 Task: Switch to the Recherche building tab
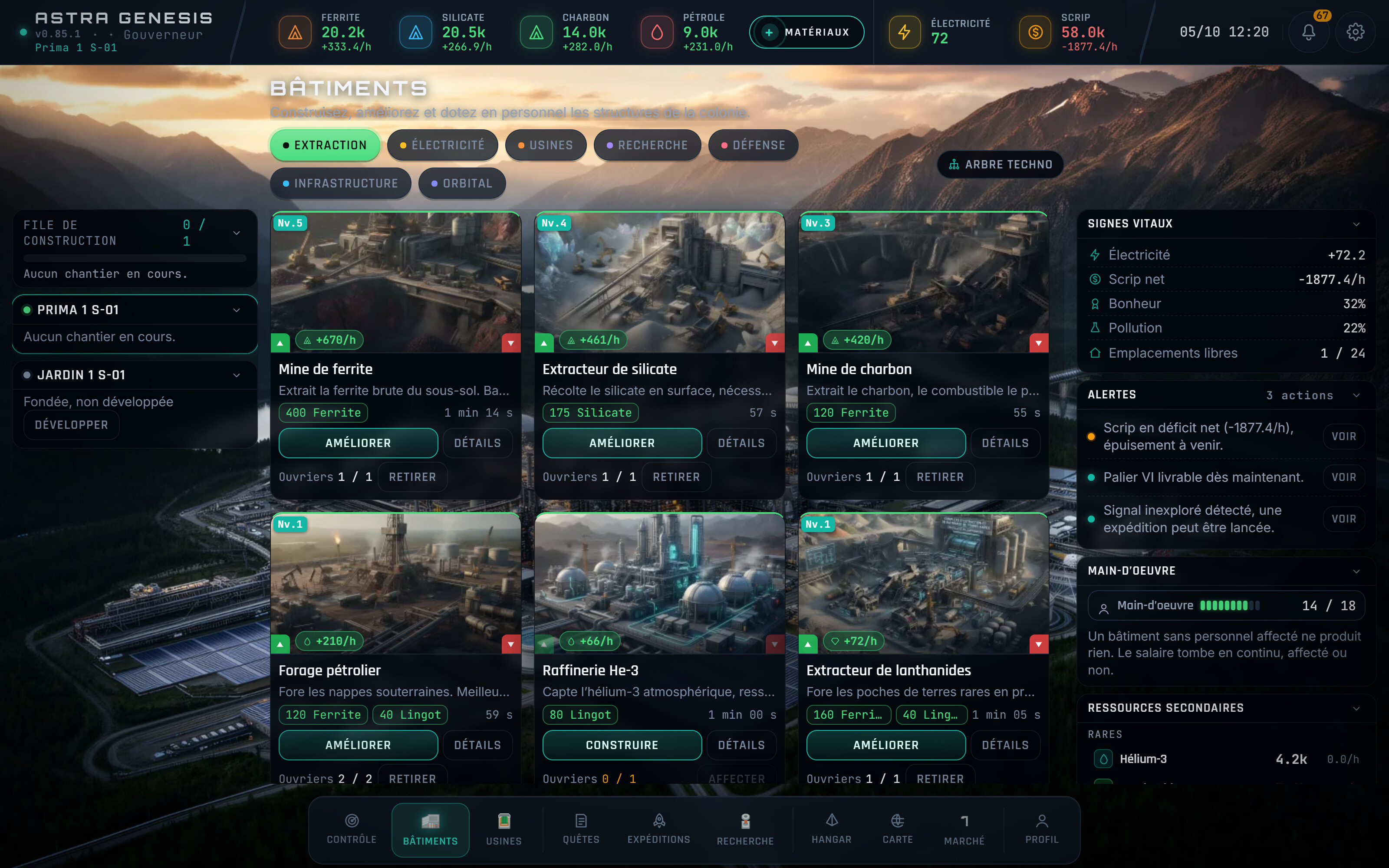pos(648,145)
